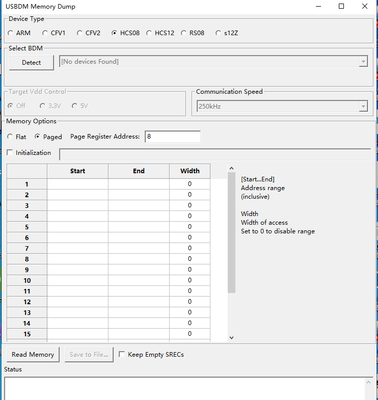Click the Page Register Address field
This screenshot has width=378, height=400.
[172, 137]
